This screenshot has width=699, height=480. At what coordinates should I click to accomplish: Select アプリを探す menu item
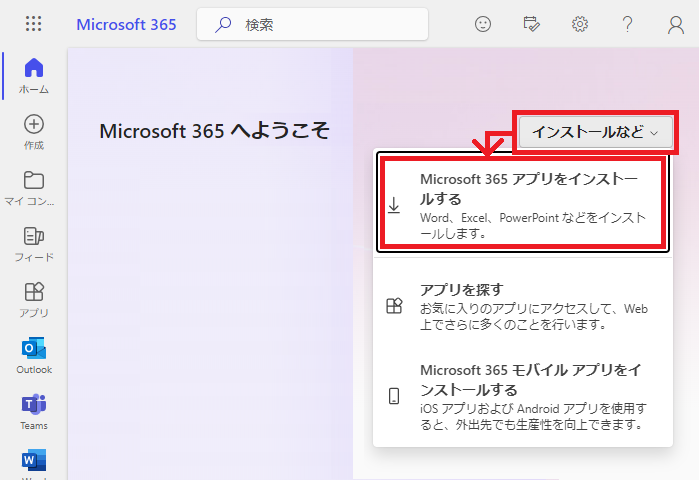click(522, 307)
